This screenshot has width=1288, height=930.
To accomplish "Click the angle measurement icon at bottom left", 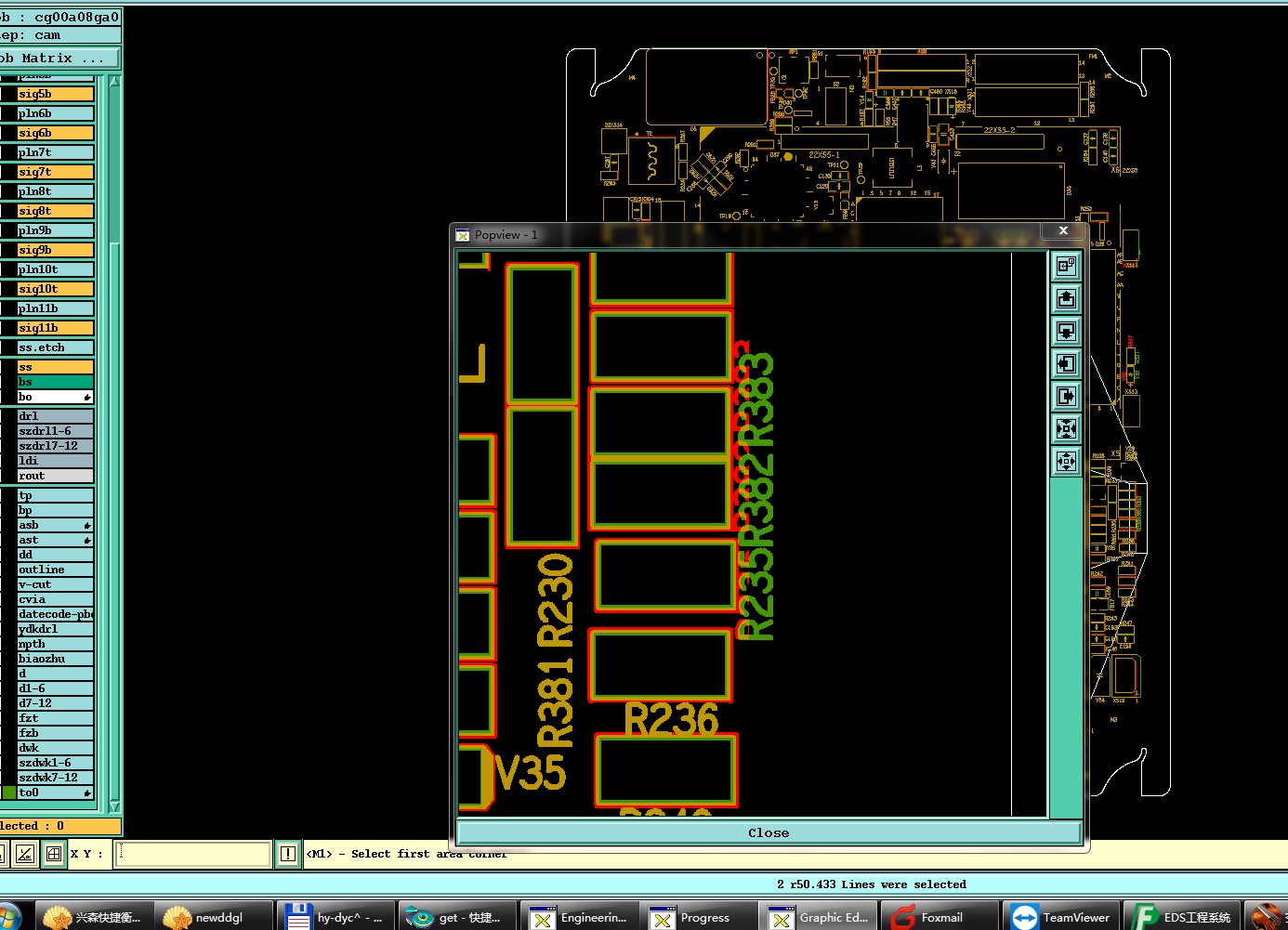I will click(x=25, y=854).
